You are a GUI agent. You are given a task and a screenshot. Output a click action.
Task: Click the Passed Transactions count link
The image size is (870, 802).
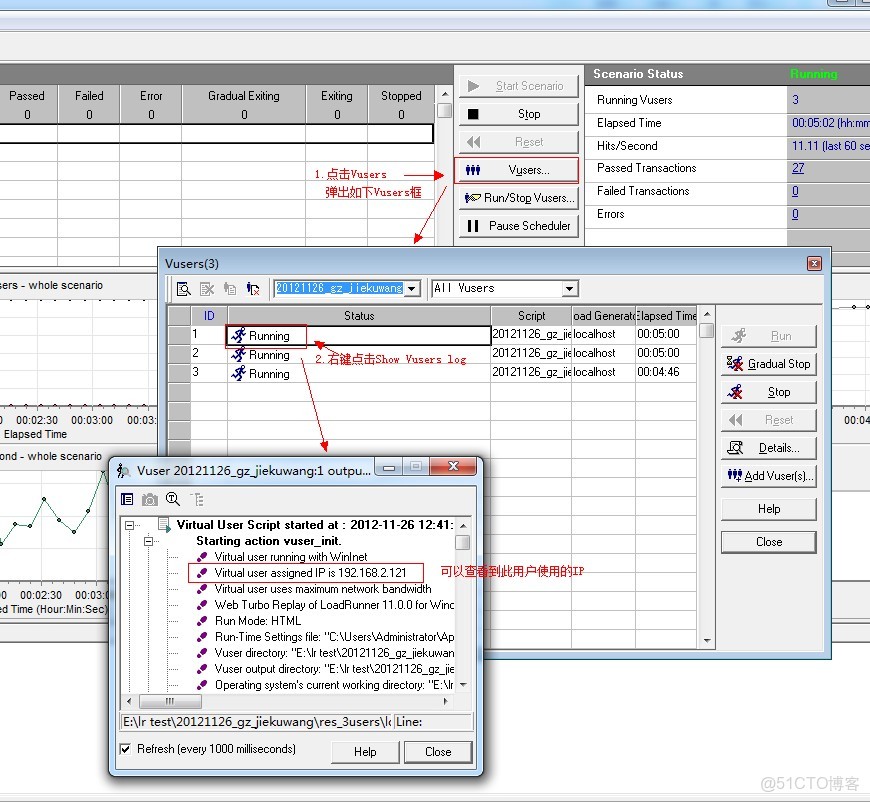point(797,168)
